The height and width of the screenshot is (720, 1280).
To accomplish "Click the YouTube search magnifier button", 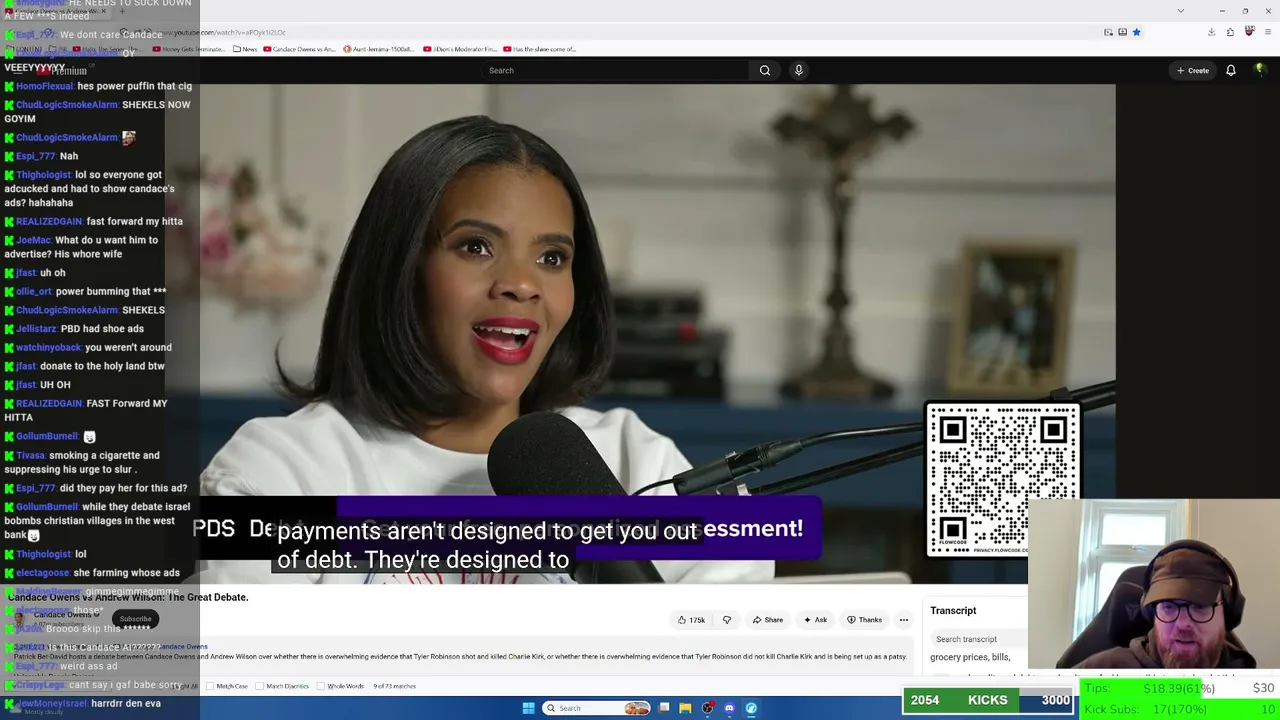I will [764, 70].
